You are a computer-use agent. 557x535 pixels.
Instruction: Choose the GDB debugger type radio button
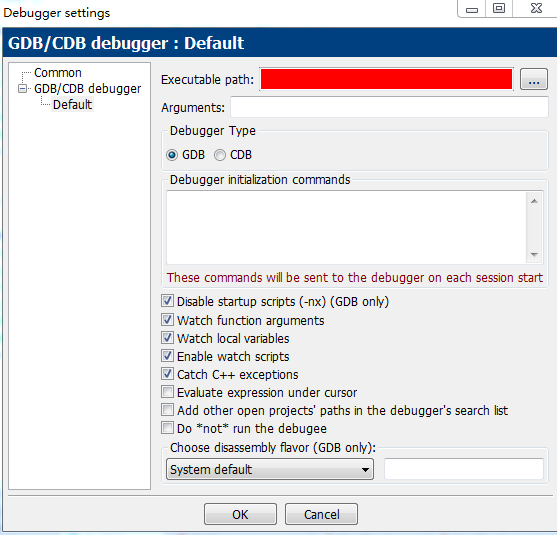click(172, 155)
